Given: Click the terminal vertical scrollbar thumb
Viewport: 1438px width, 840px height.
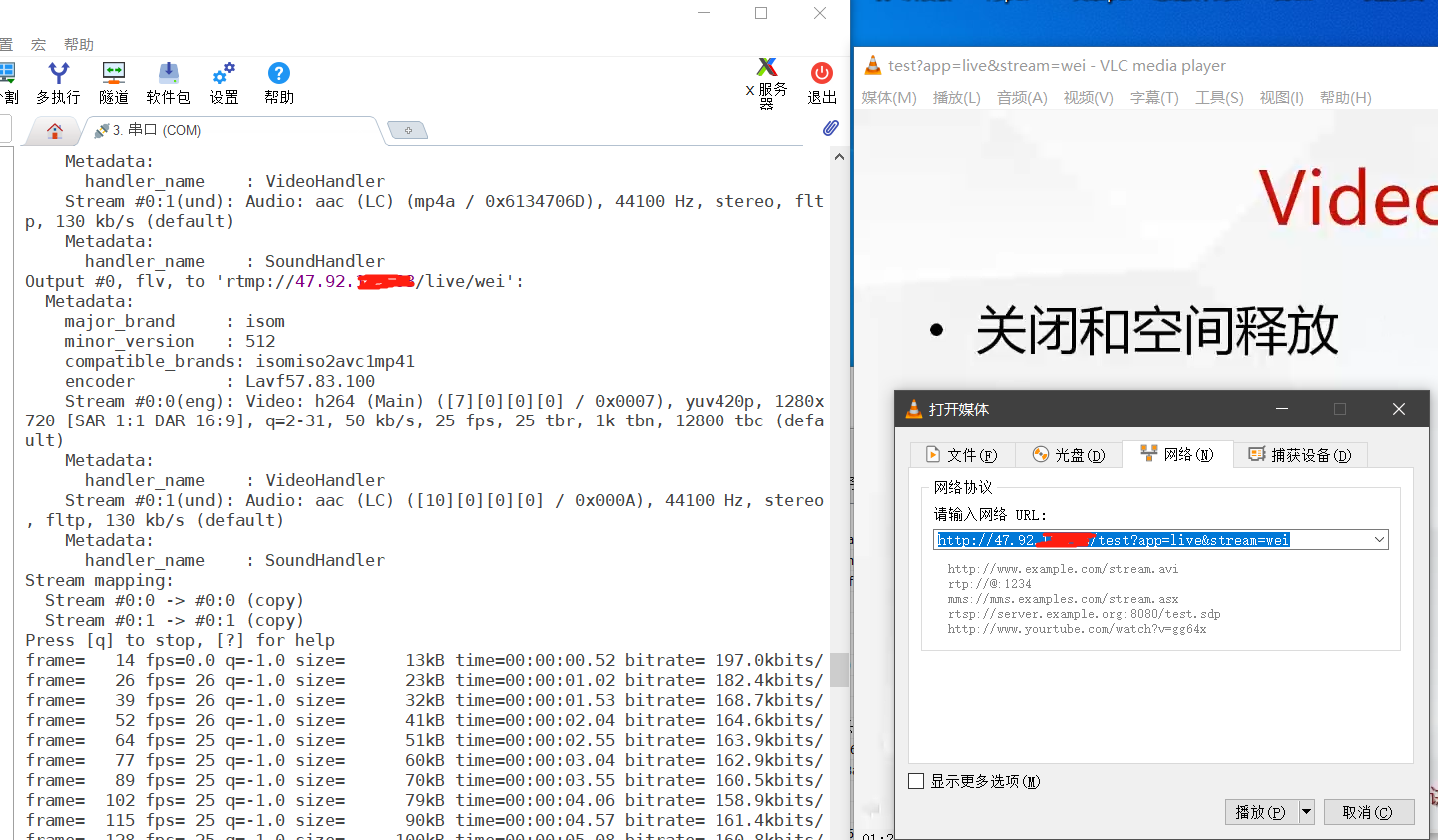Looking at the screenshot, I should click(x=839, y=670).
